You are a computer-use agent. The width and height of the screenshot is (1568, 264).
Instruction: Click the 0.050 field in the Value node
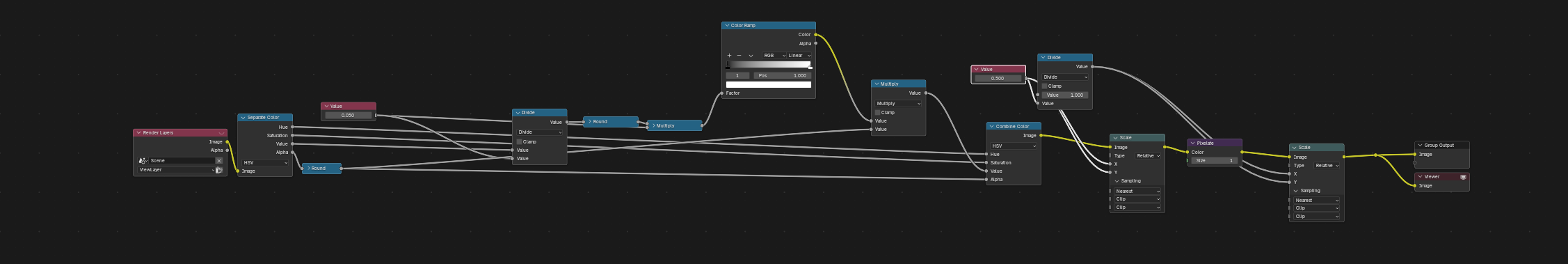[x=348, y=116]
